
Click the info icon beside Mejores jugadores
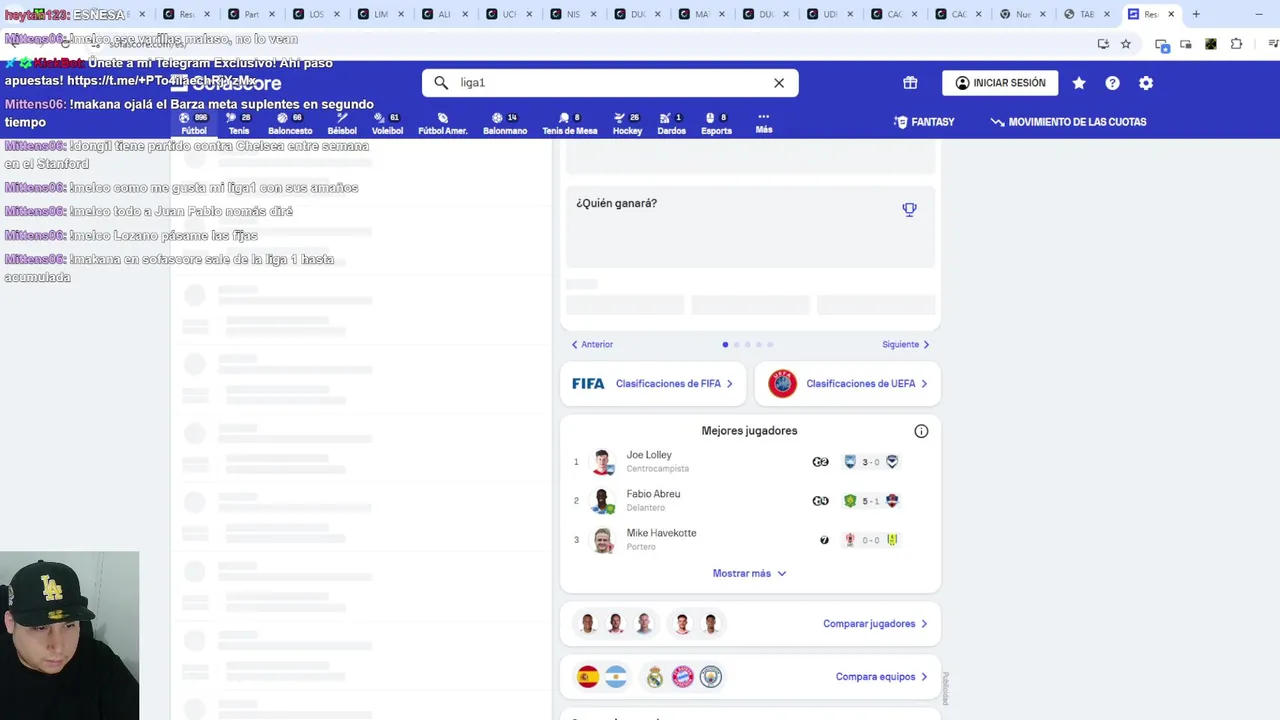(x=921, y=431)
